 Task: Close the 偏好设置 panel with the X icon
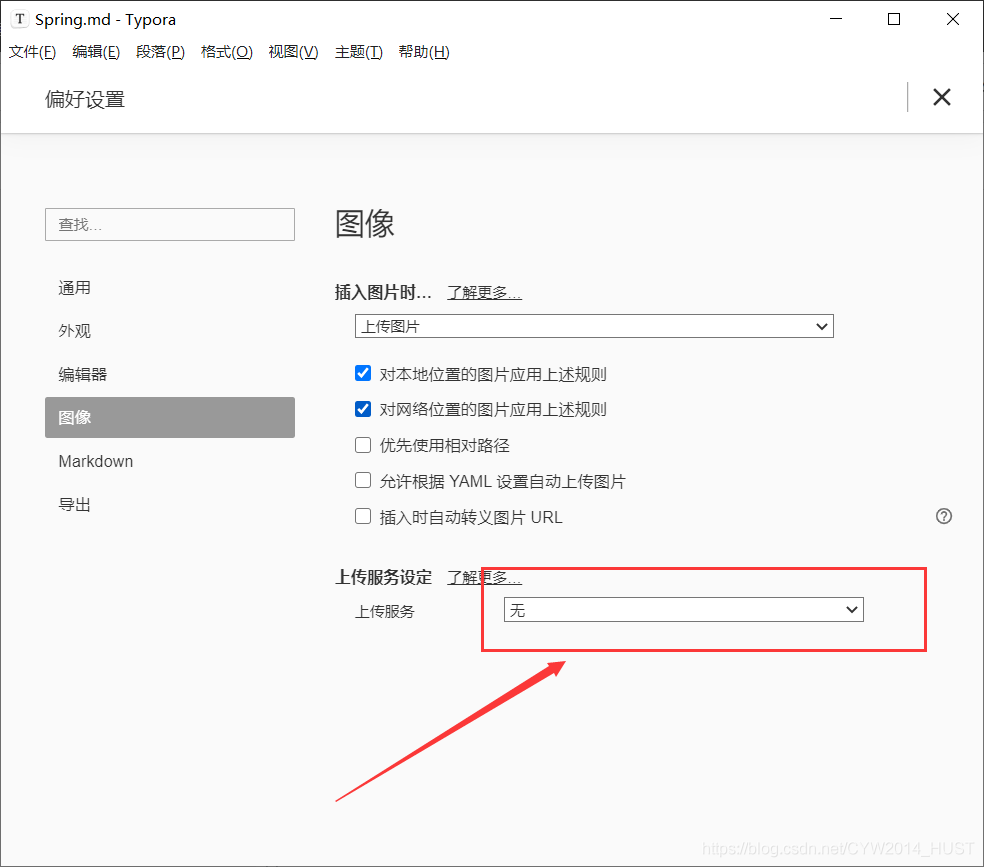[941, 97]
